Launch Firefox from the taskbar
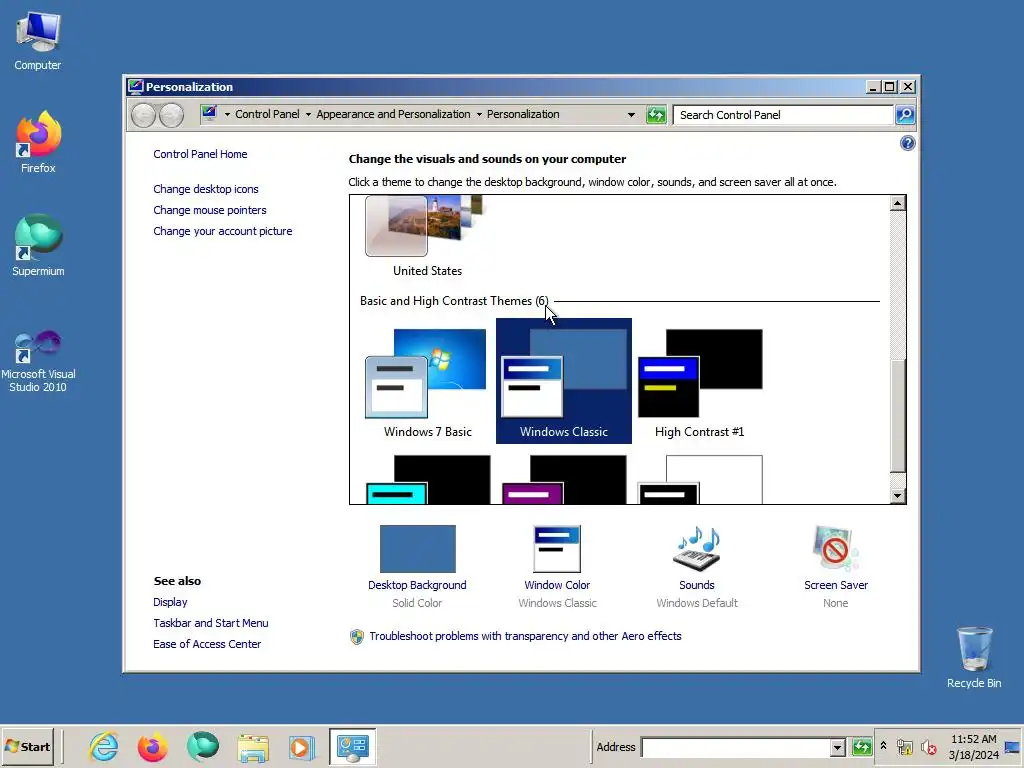 click(152, 746)
